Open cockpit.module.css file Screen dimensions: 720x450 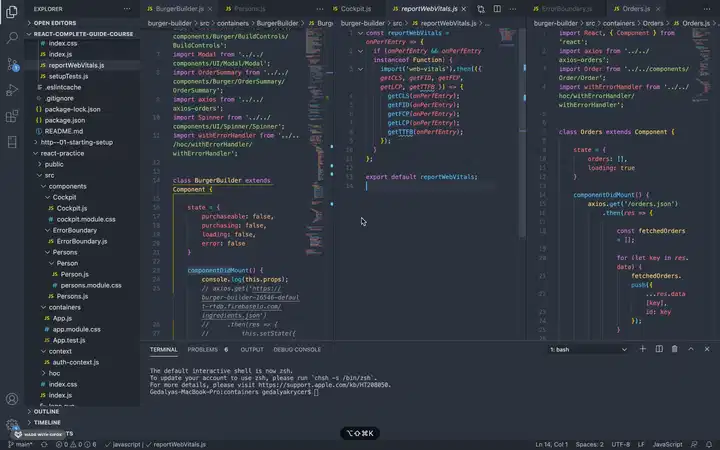click(86, 219)
